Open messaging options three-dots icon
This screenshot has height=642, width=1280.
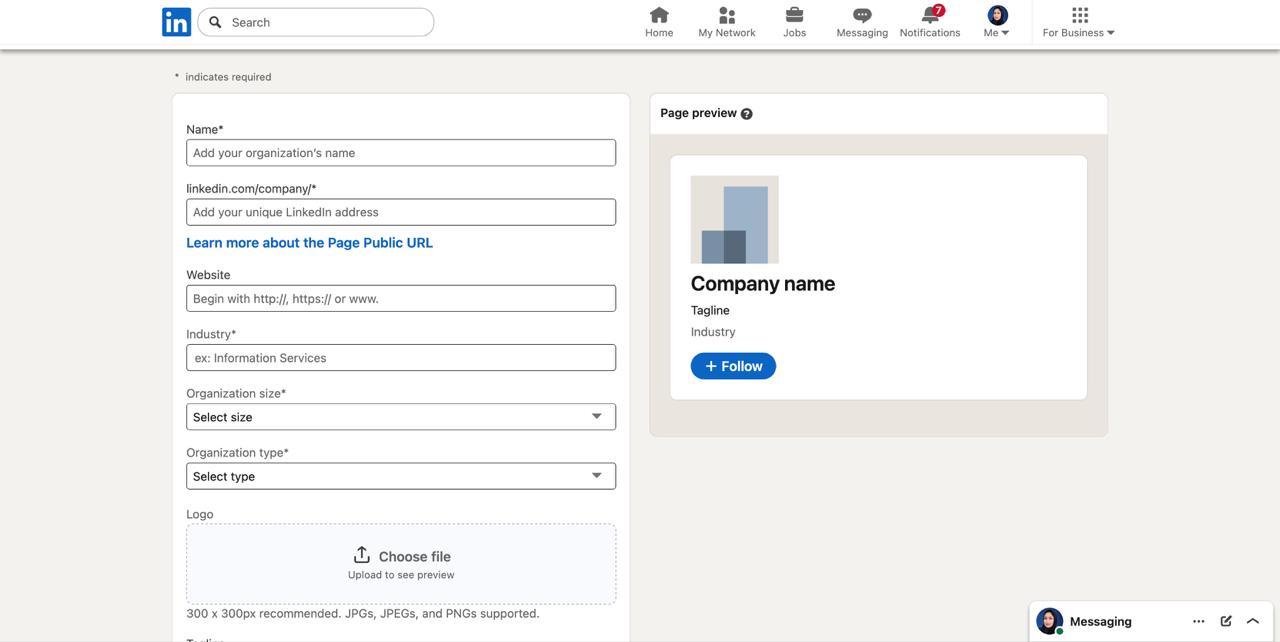(x=1198, y=621)
